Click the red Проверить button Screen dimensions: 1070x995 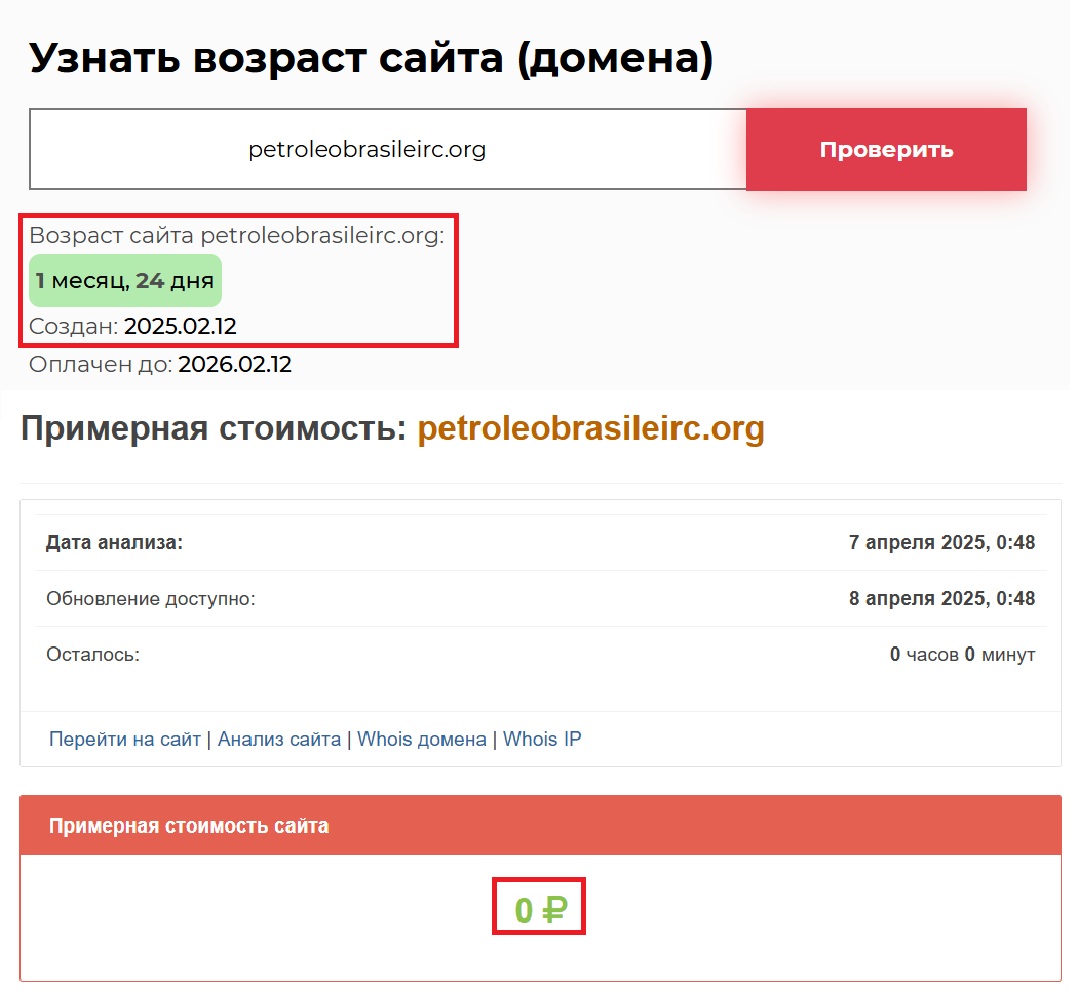point(886,150)
